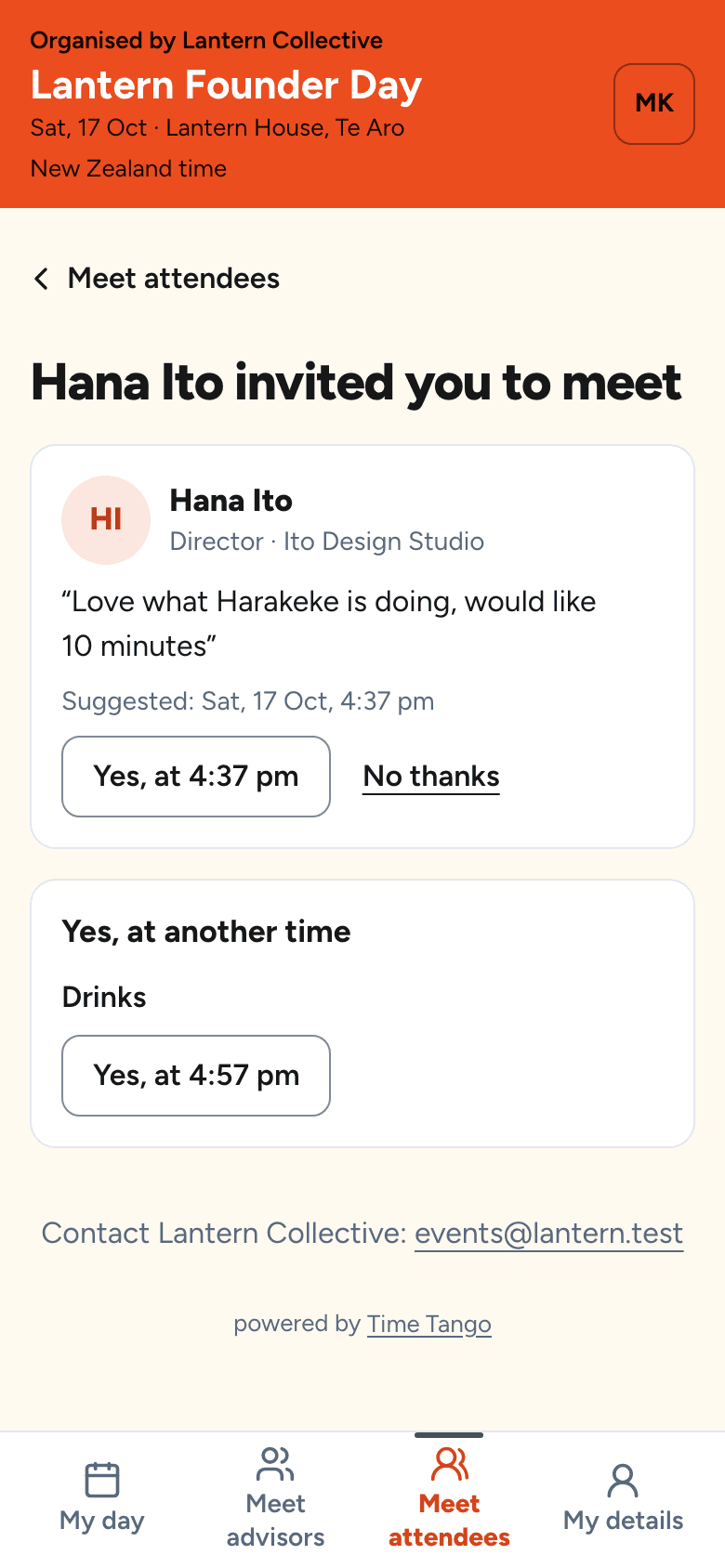Open the Meet advisors tab

click(276, 1499)
